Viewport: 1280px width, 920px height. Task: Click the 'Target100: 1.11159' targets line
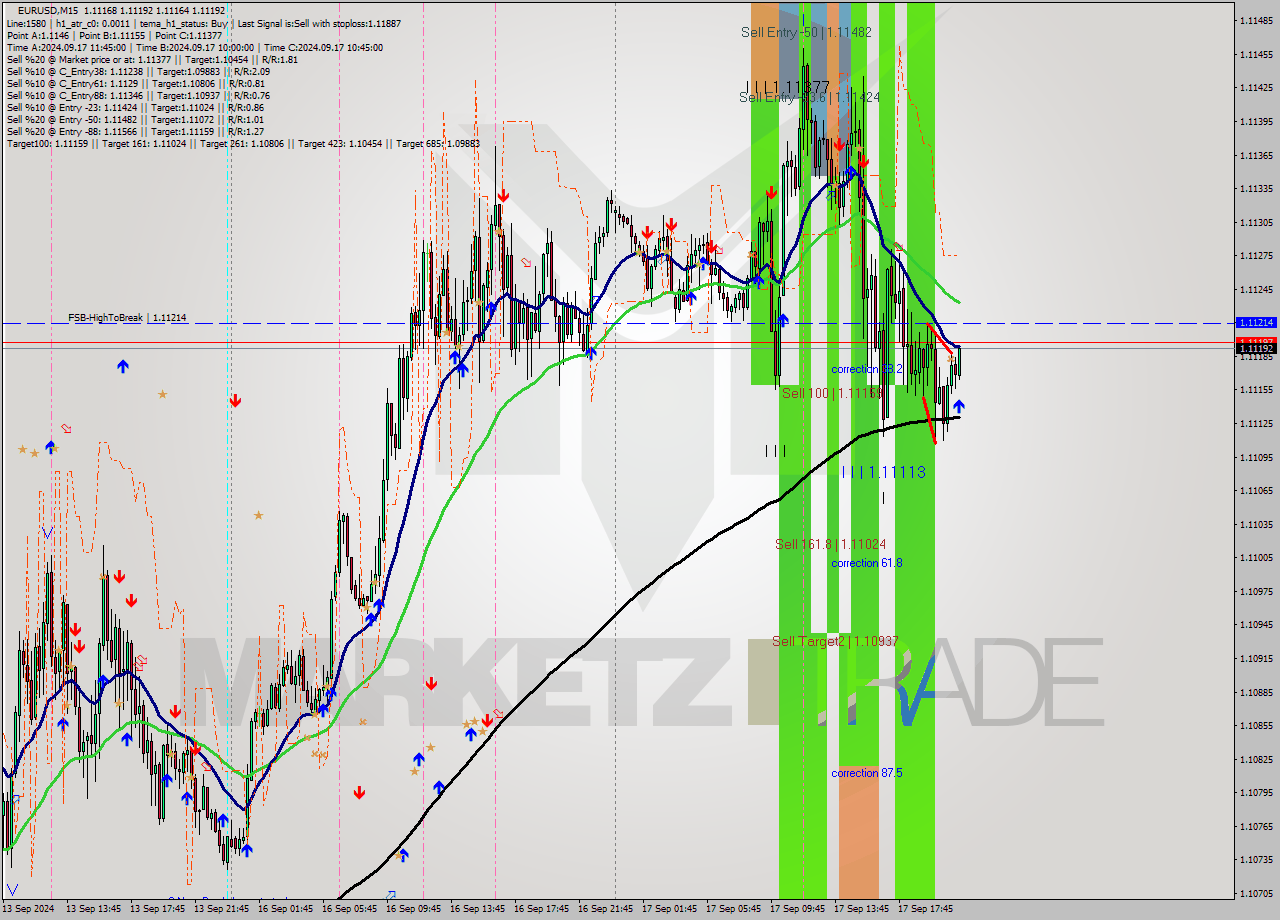pyautogui.click(x=243, y=143)
